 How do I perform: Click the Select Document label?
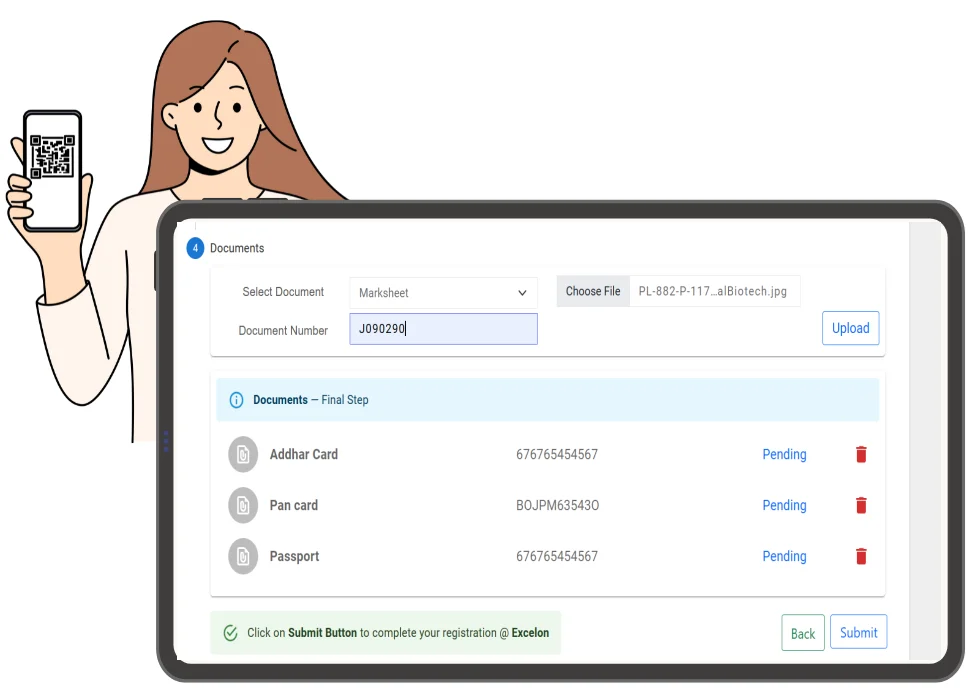tap(283, 292)
